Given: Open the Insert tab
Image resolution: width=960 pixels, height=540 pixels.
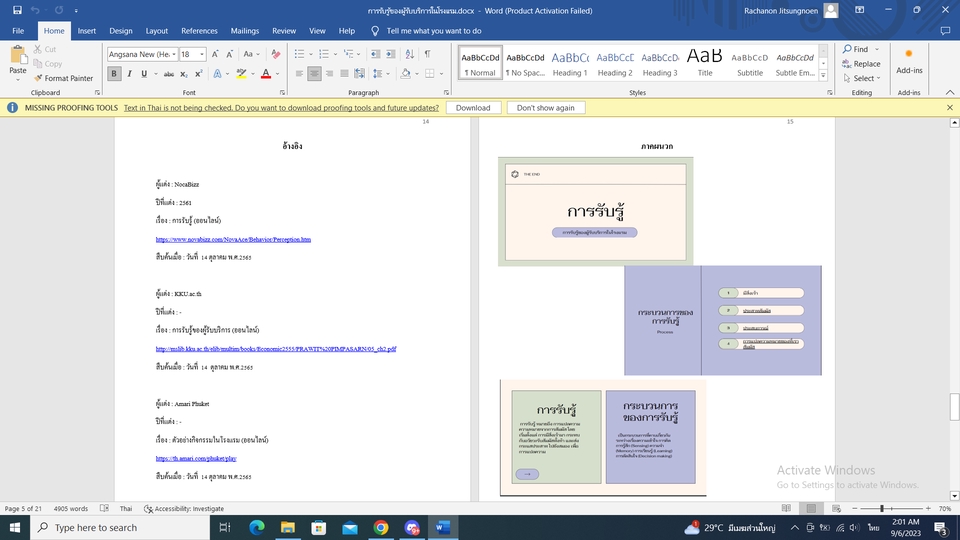Looking at the screenshot, I should 86,31.
